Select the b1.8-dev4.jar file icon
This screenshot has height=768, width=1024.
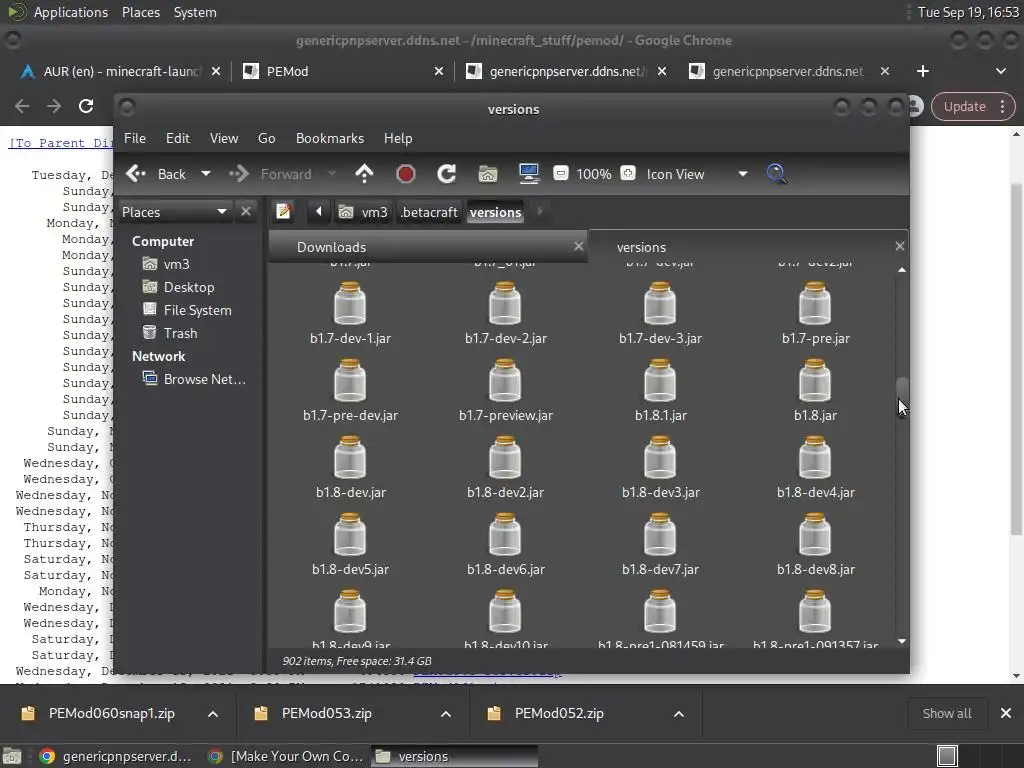point(815,458)
